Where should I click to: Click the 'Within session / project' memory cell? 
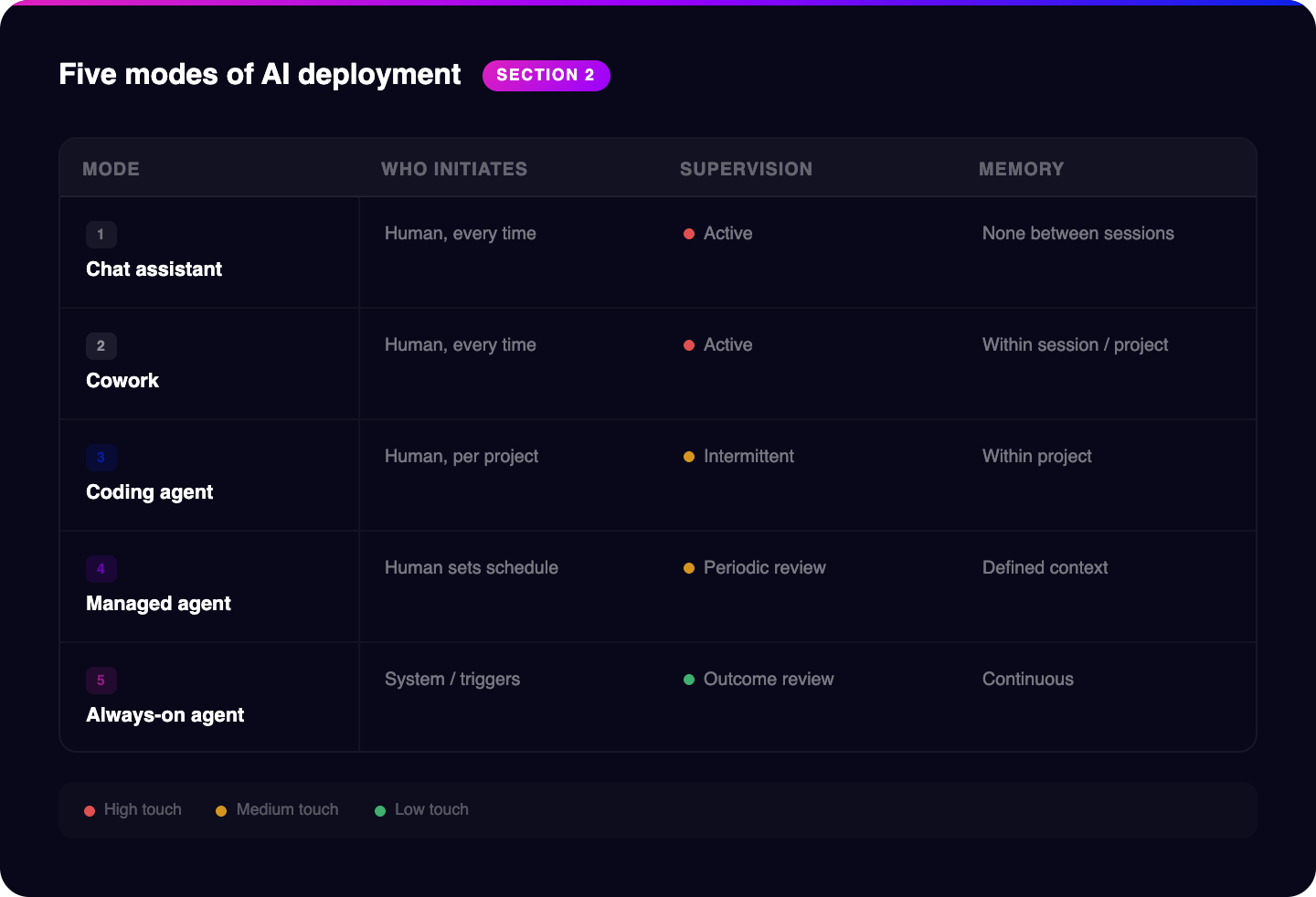click(1076, 345)
